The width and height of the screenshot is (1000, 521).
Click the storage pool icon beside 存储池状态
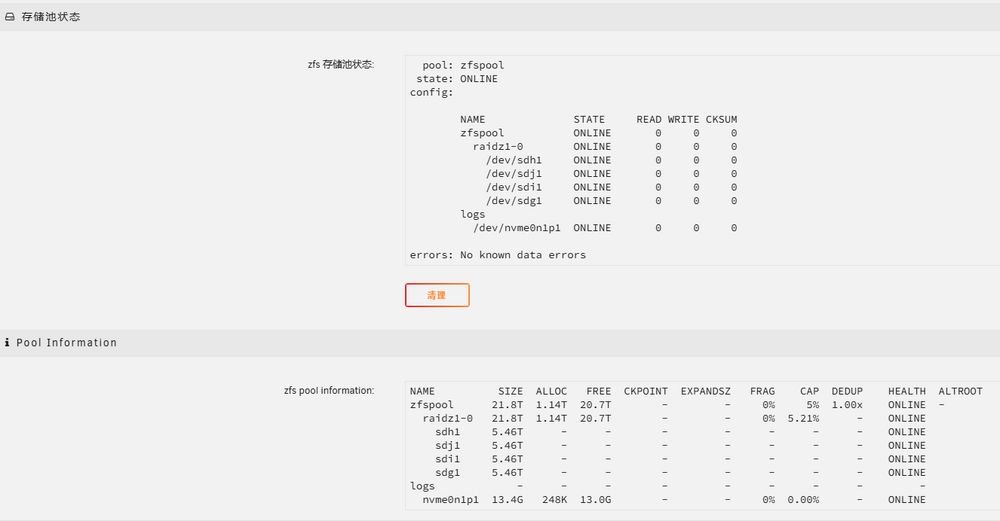point(10,17)
